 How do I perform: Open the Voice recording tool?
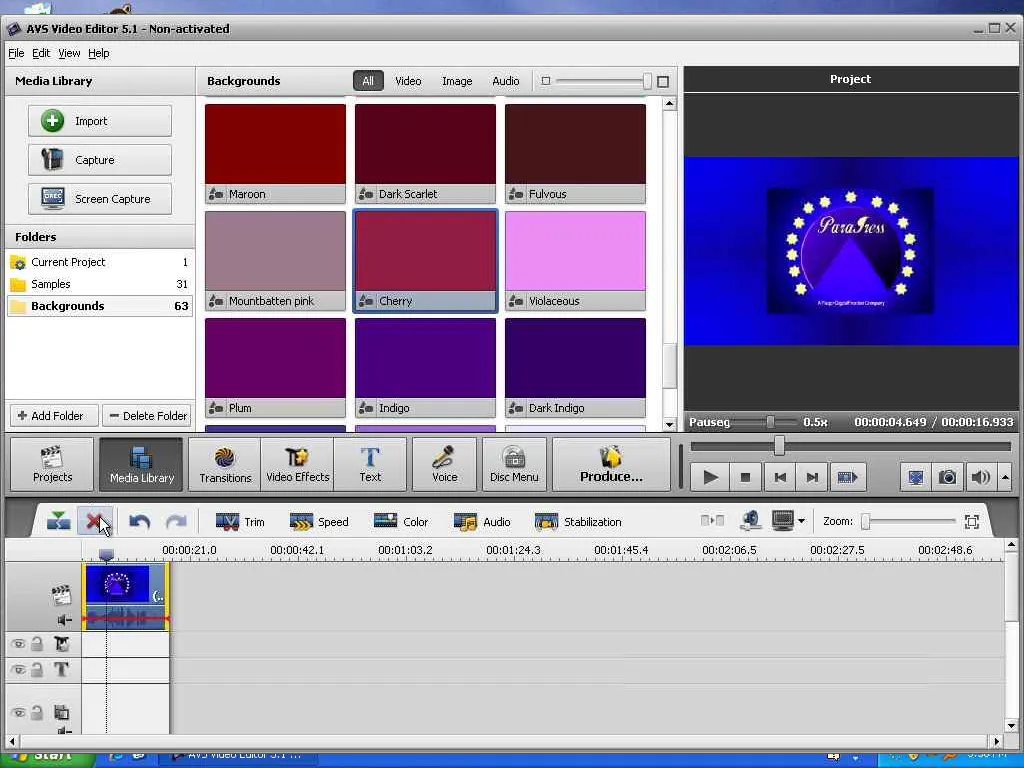coord(444,465)
